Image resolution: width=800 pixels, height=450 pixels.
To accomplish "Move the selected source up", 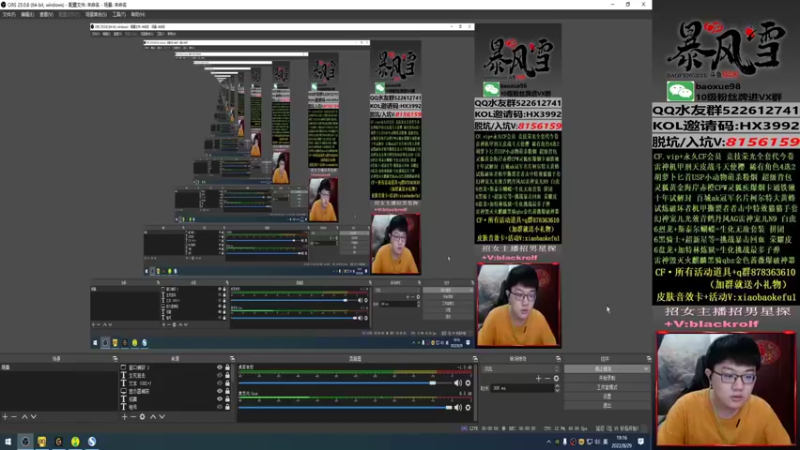I will (x=153, y=417).
